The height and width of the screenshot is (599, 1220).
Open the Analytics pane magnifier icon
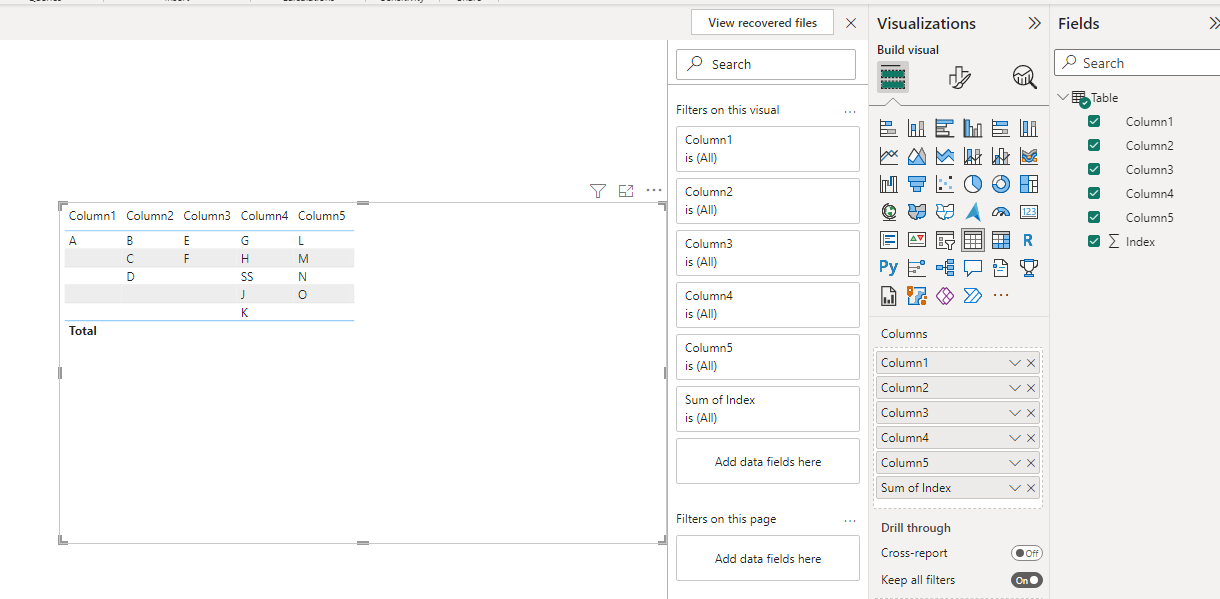(1024, 77)
